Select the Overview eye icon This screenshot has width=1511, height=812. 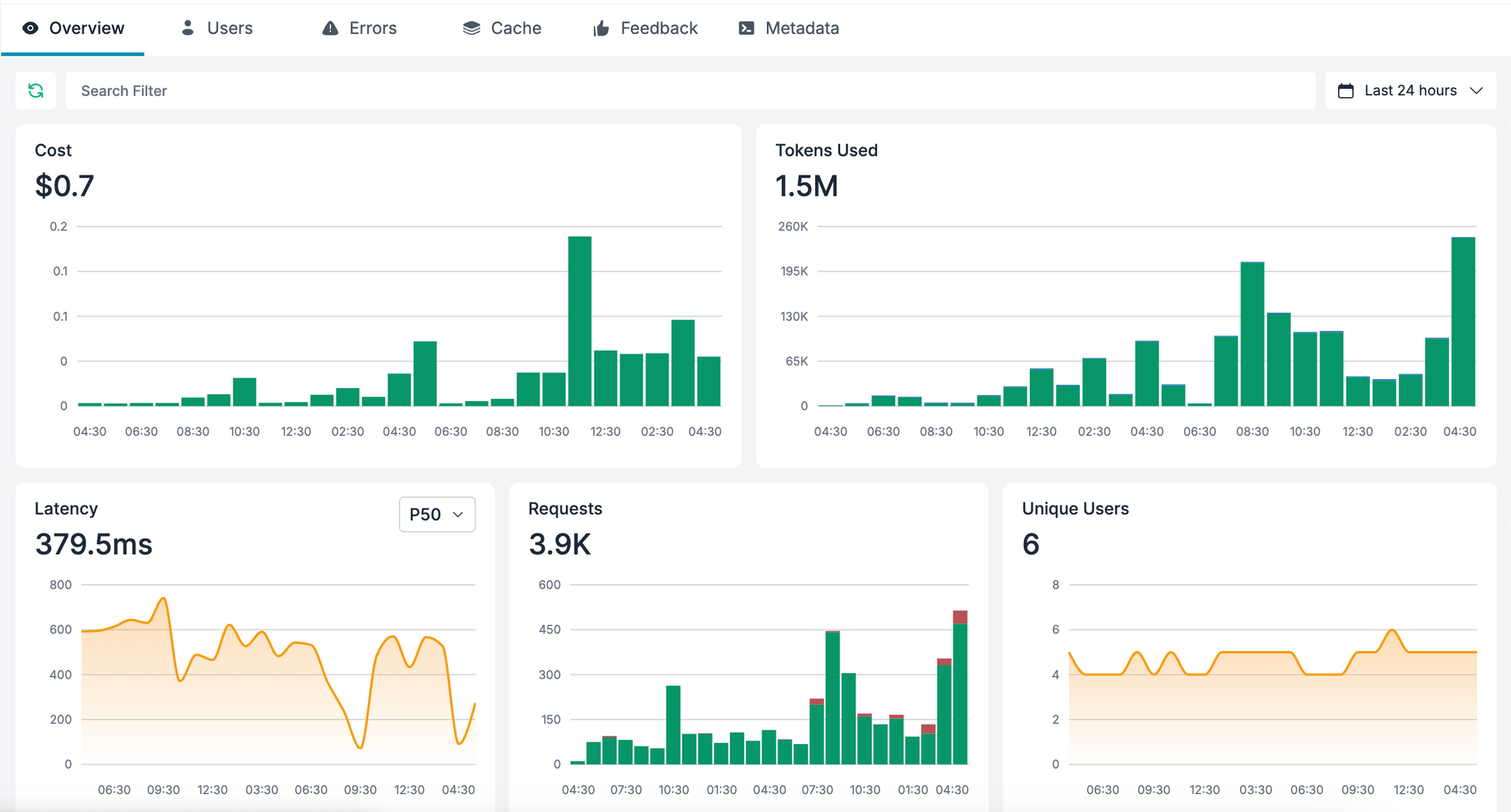pyautogui.click(x=29, y=27)
